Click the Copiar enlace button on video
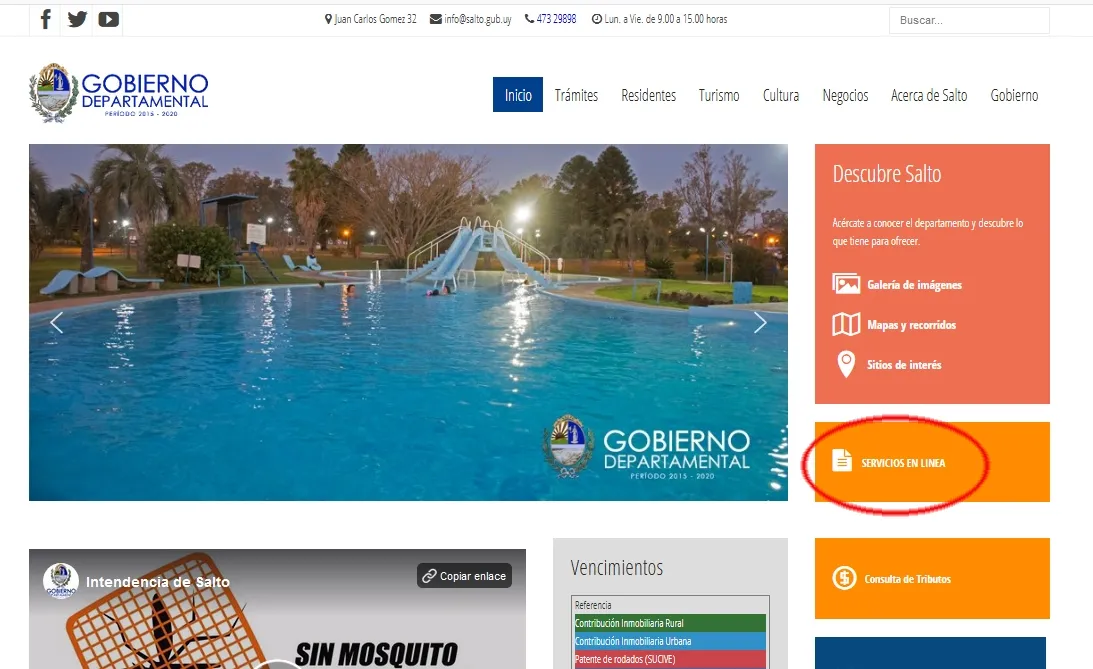Screen dimensions: 1093x669 (464, 576)
